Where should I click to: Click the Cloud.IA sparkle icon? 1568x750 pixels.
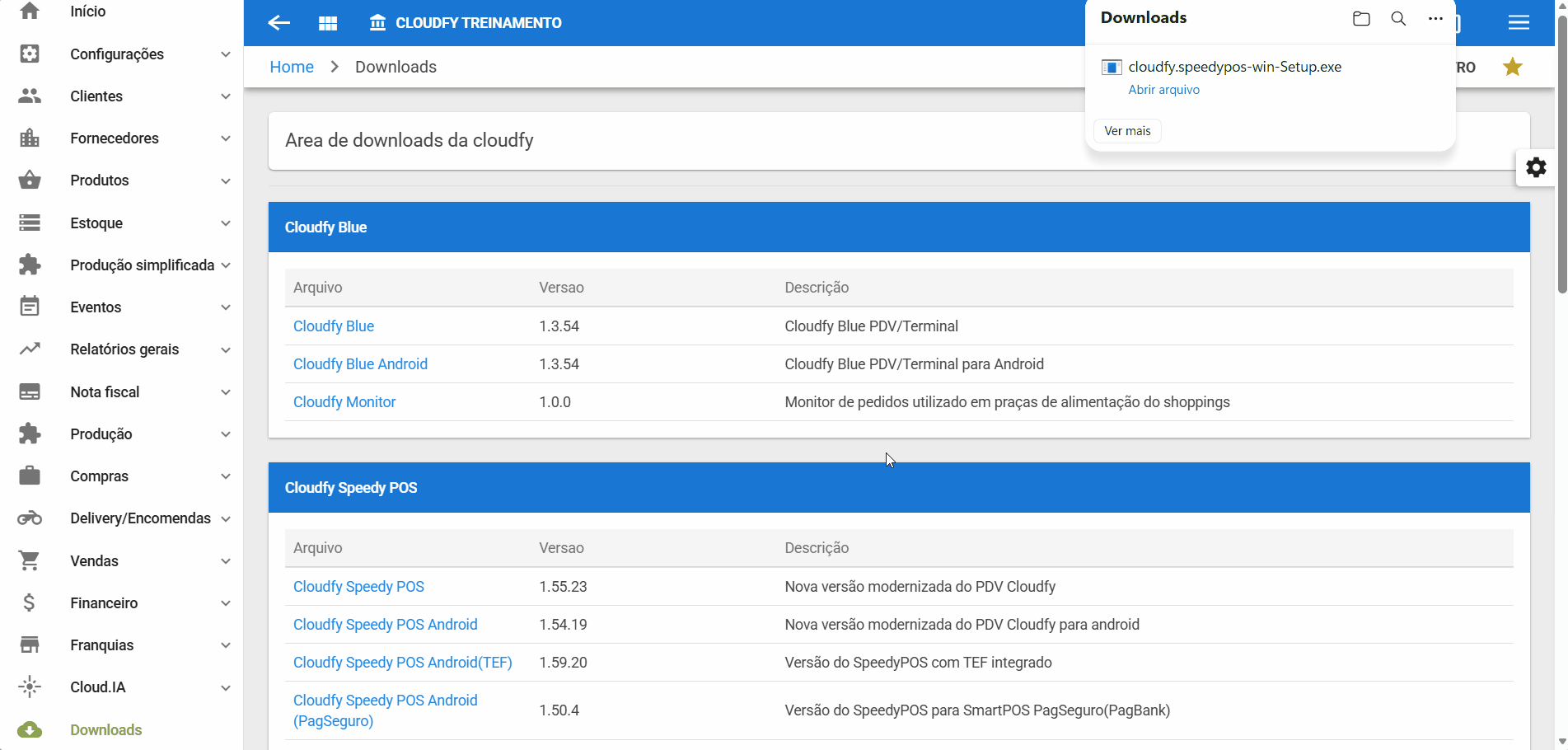[30, 687]
